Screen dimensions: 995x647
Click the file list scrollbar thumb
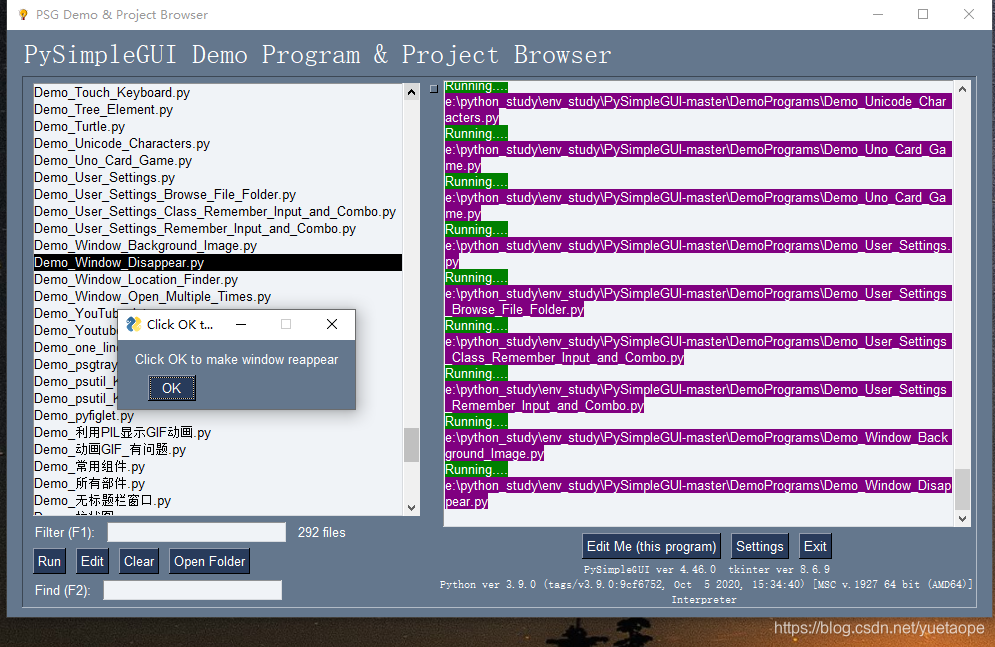(x=411, y=445)
